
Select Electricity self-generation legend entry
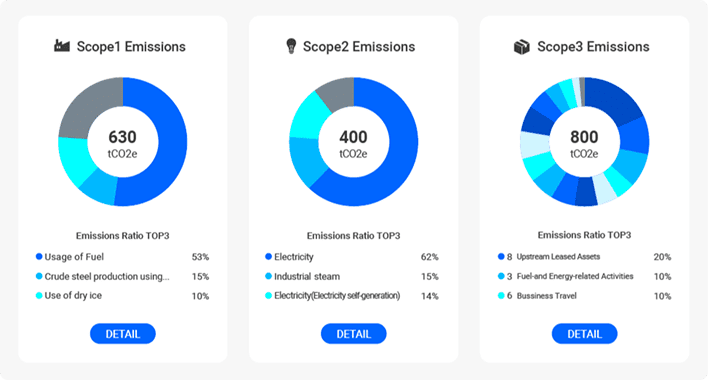[x=352, y=296]
